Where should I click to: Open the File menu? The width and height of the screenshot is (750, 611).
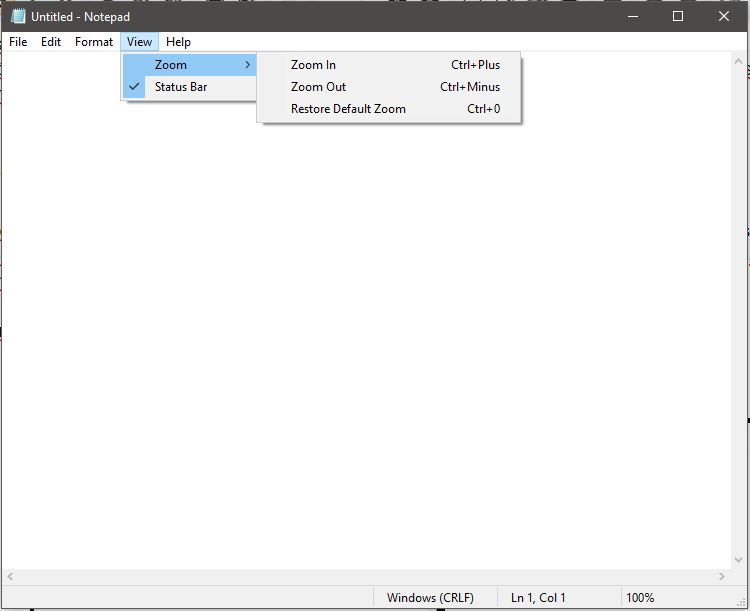click(18, 42)
